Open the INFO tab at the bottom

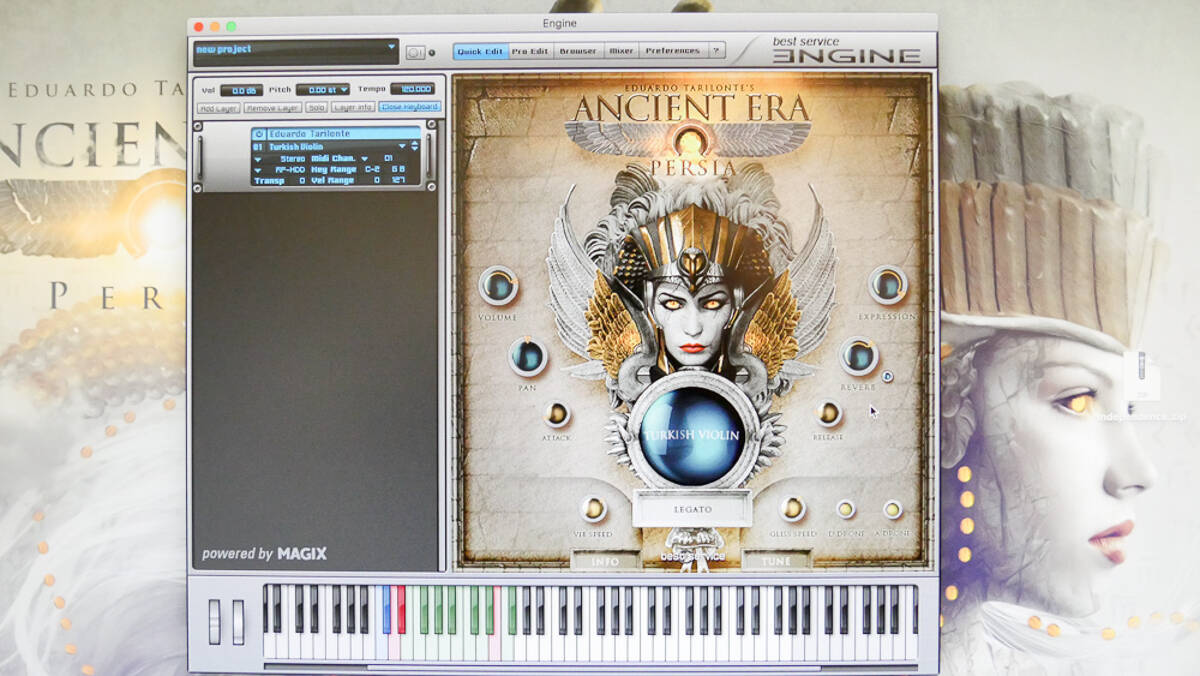(605, 561)
